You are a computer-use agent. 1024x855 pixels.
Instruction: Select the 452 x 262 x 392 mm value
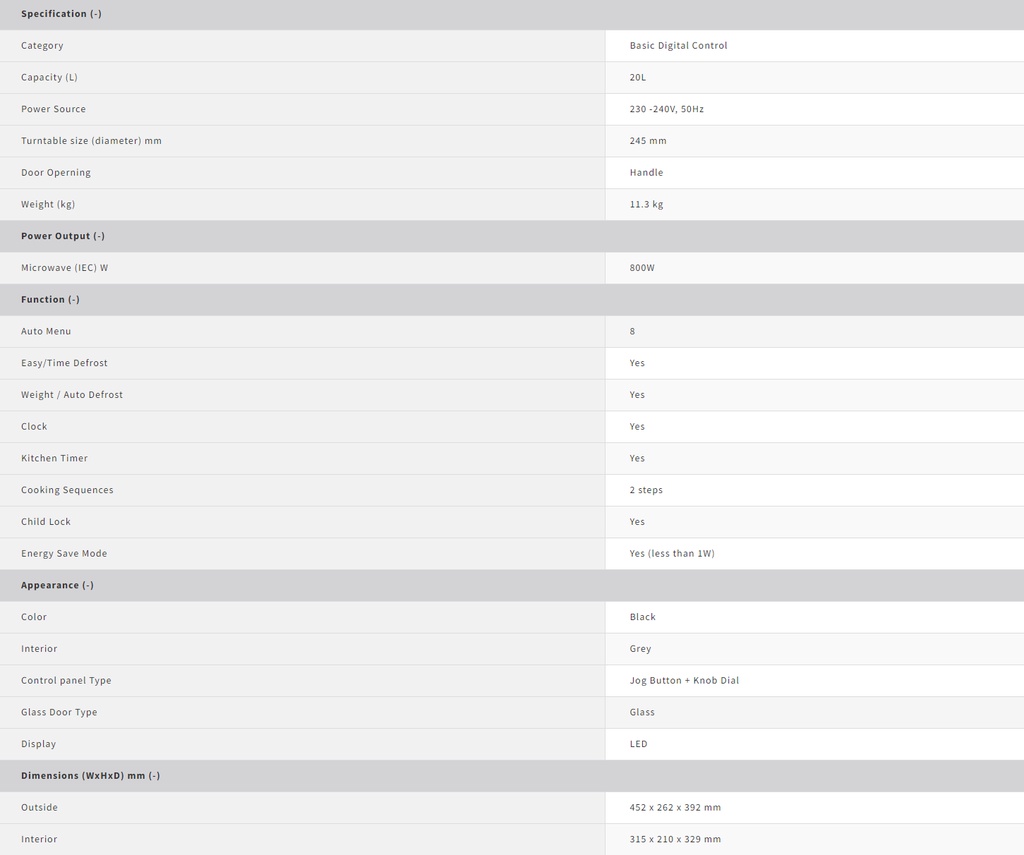675,808
